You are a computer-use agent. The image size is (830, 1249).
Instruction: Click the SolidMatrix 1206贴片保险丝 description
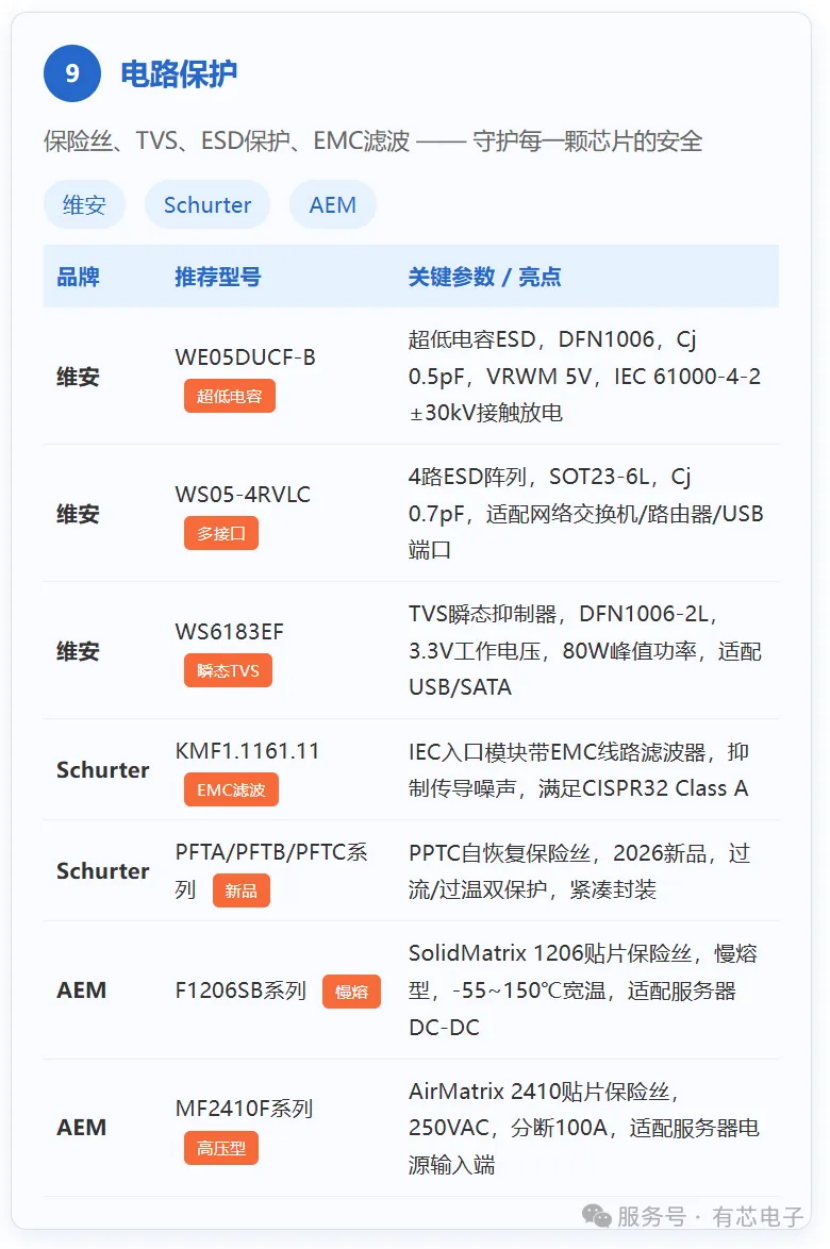[583, 990]
